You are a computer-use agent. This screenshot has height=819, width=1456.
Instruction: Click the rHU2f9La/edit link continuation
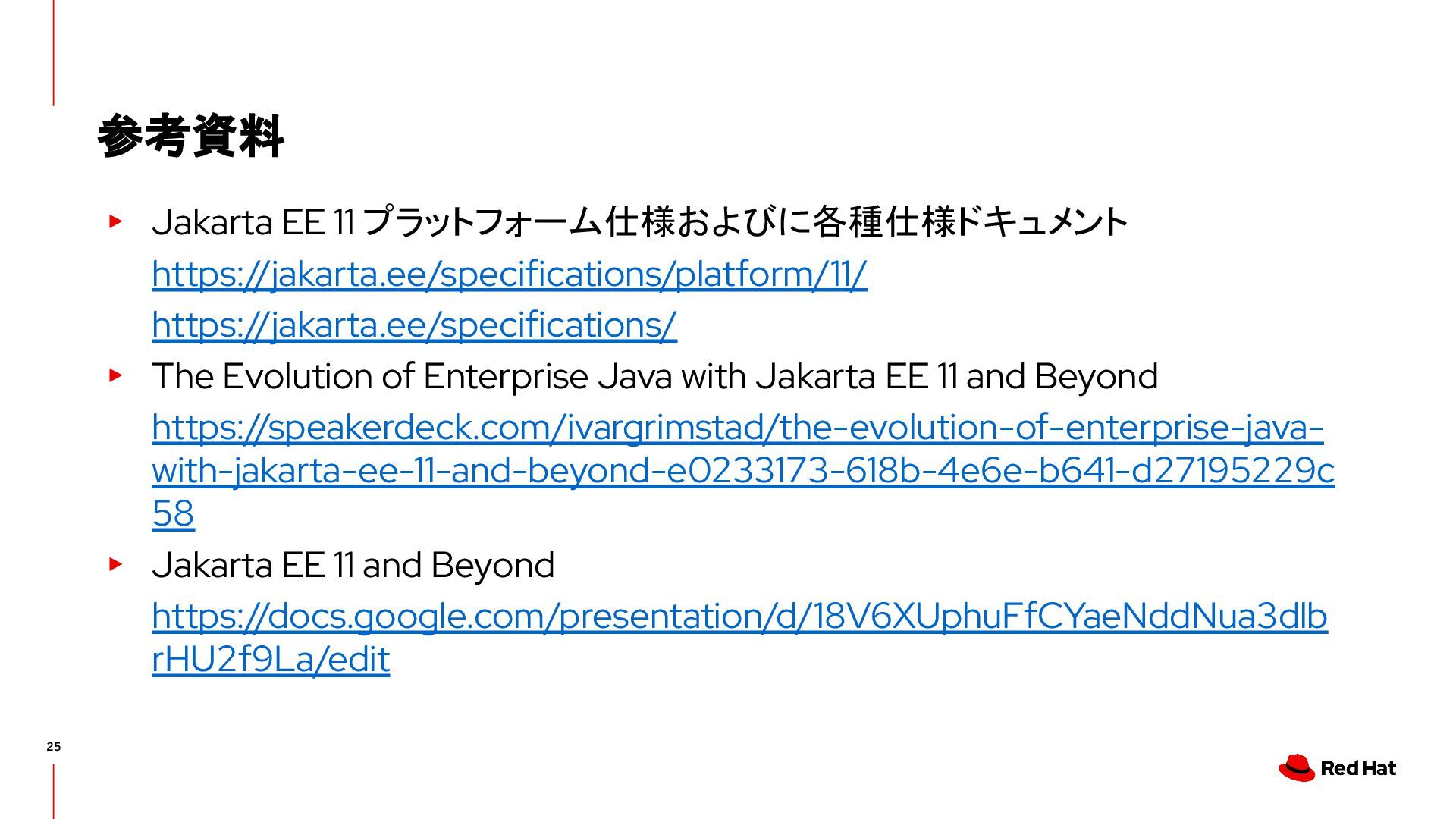tap(271, 659)
